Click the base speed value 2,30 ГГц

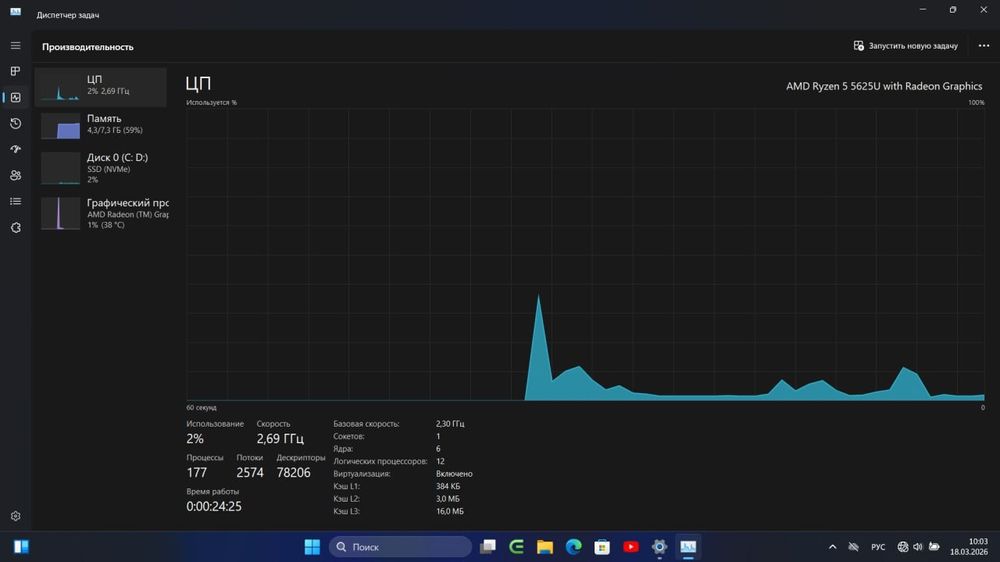point(450,424)
